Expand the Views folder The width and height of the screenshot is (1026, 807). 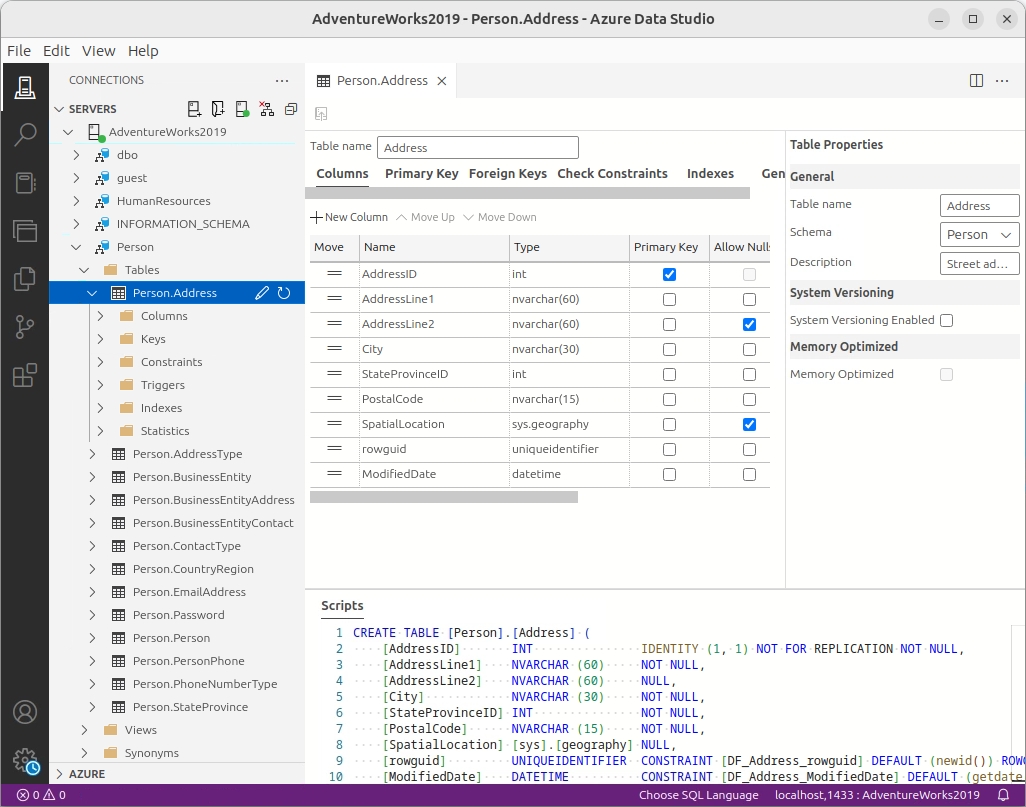(85, 730)
